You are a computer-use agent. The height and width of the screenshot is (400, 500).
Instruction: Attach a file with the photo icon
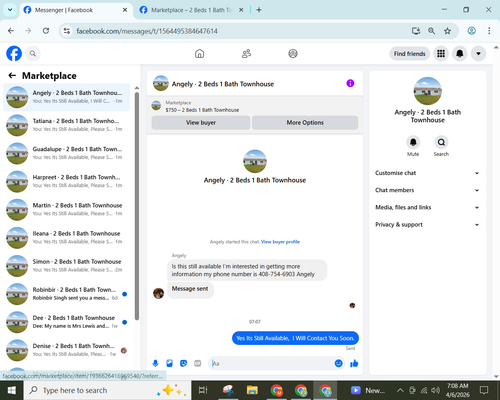tap(169, 363)
